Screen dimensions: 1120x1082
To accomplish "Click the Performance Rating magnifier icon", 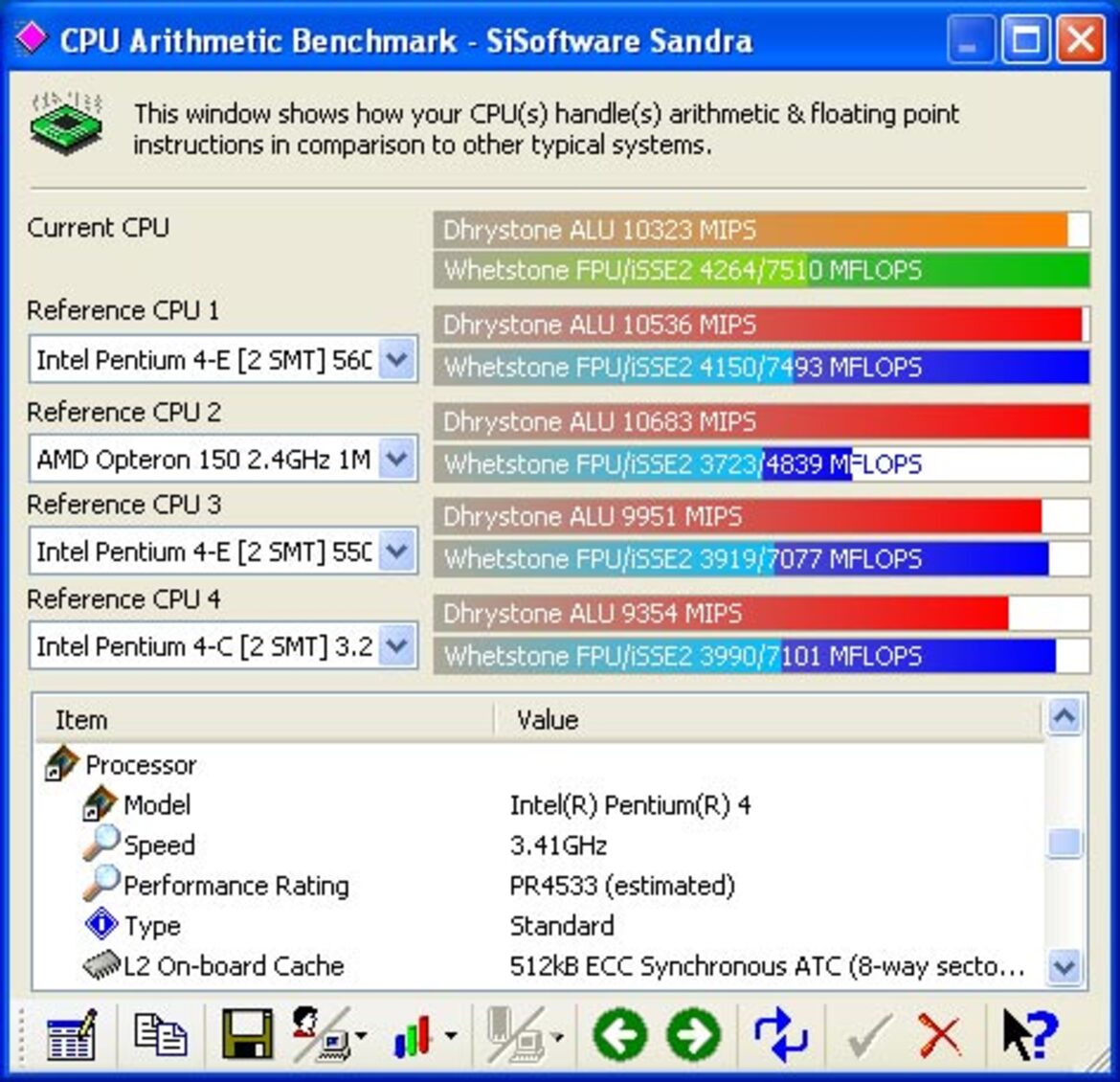I will click(x=101, y=884).
